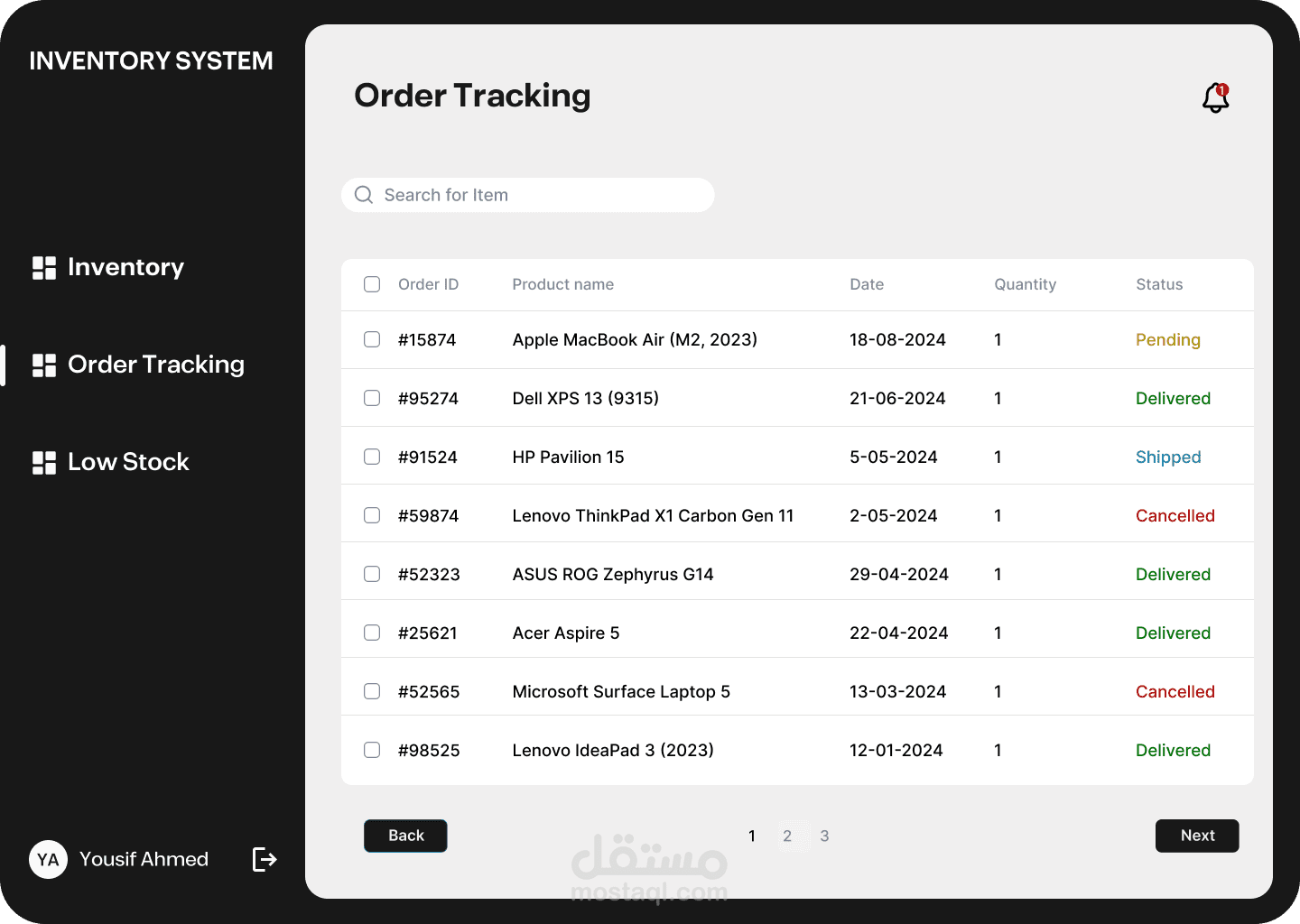Click Delivered status for Lenovo IdeaPad 3
The image size is (1300, 924).
coord(1173,750)
